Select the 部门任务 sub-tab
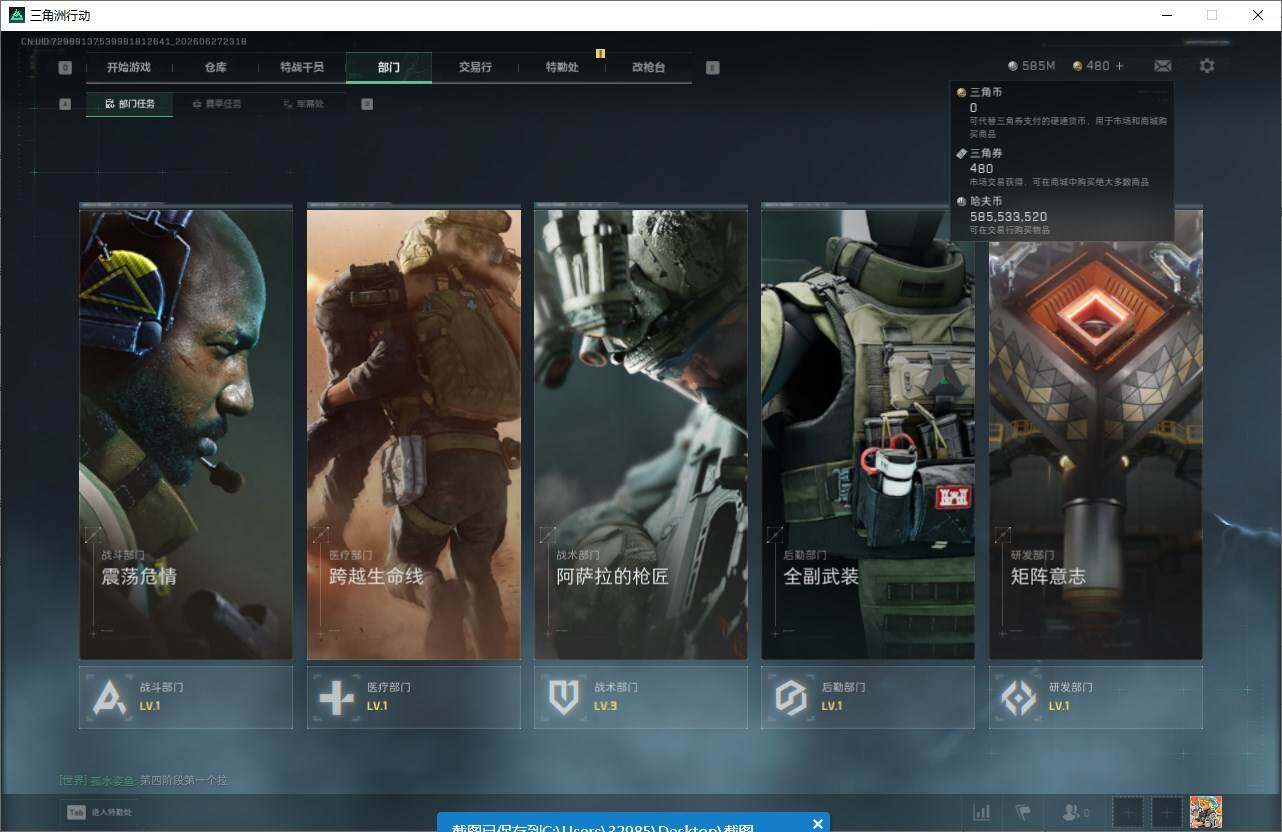 [129, 104]
